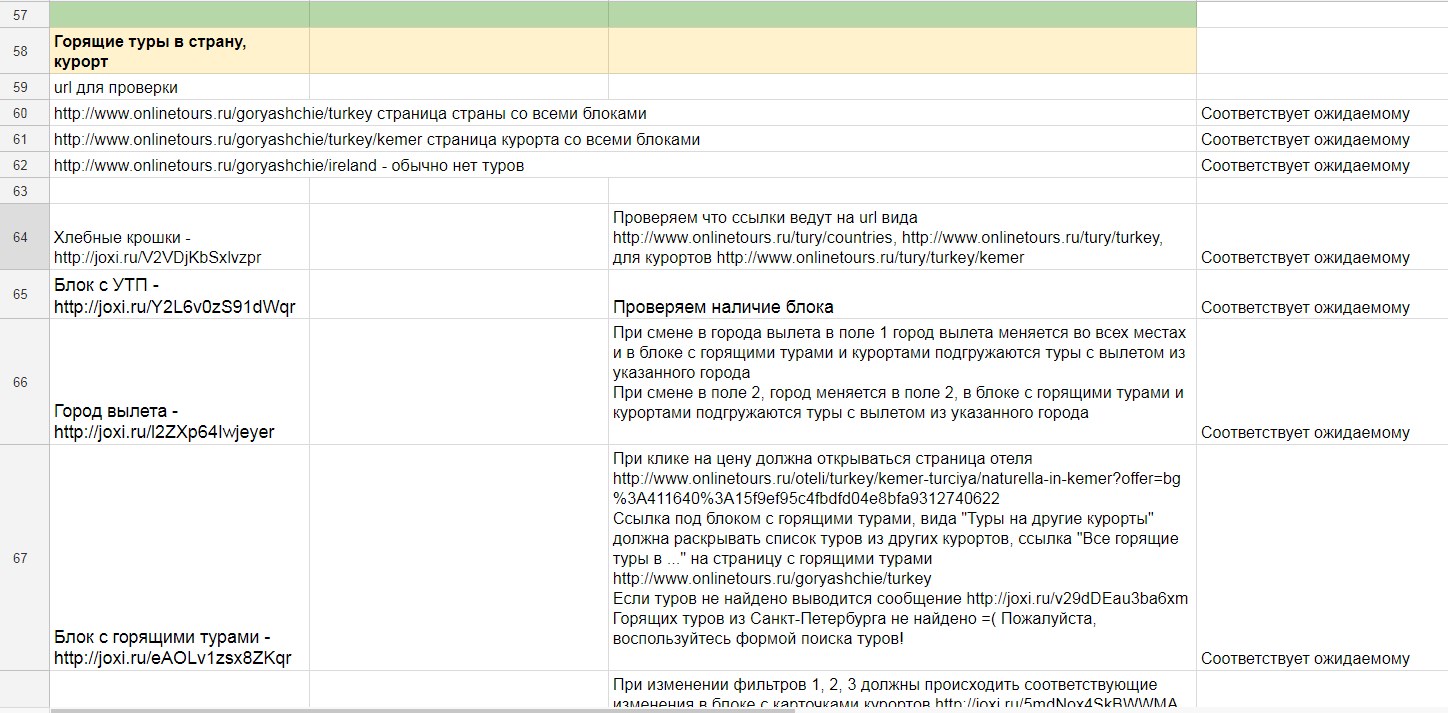
Task: Click the 'Блок с УТП' cell
Action: click(x=179, y=294)
